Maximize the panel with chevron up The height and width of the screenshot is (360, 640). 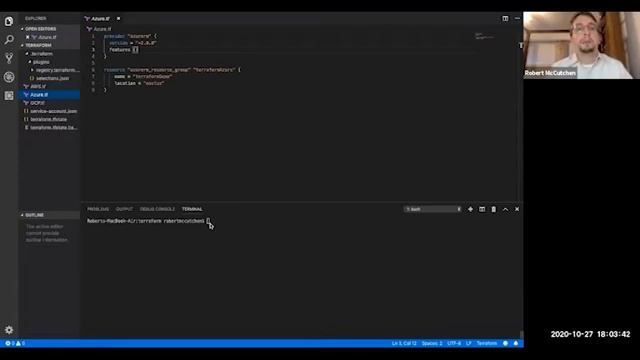coord(505,209)
